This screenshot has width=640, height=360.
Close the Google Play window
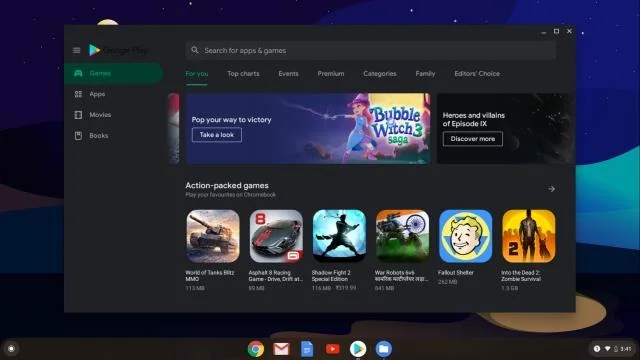click(x=569, y=31)
